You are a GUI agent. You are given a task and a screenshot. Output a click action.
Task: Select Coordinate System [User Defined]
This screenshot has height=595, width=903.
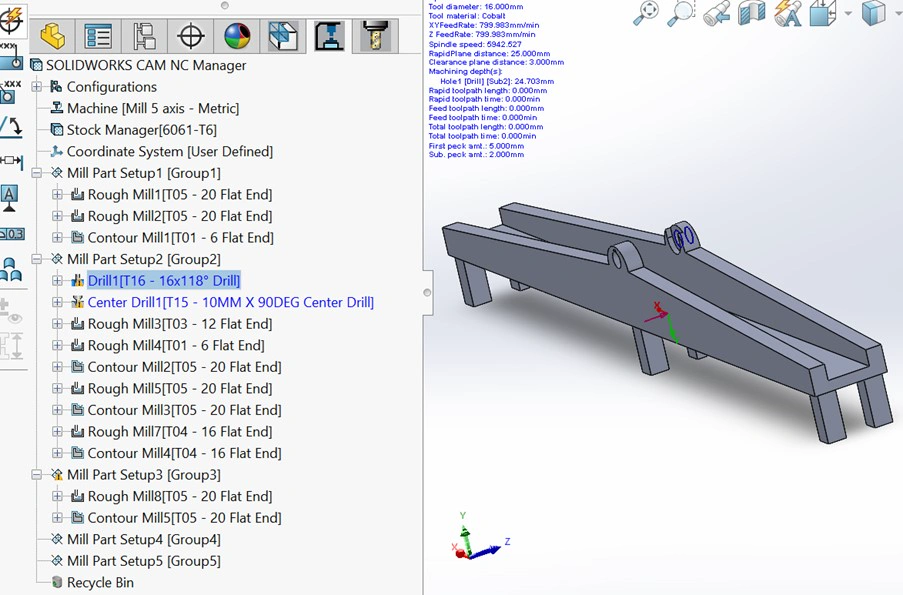[170, 151]
